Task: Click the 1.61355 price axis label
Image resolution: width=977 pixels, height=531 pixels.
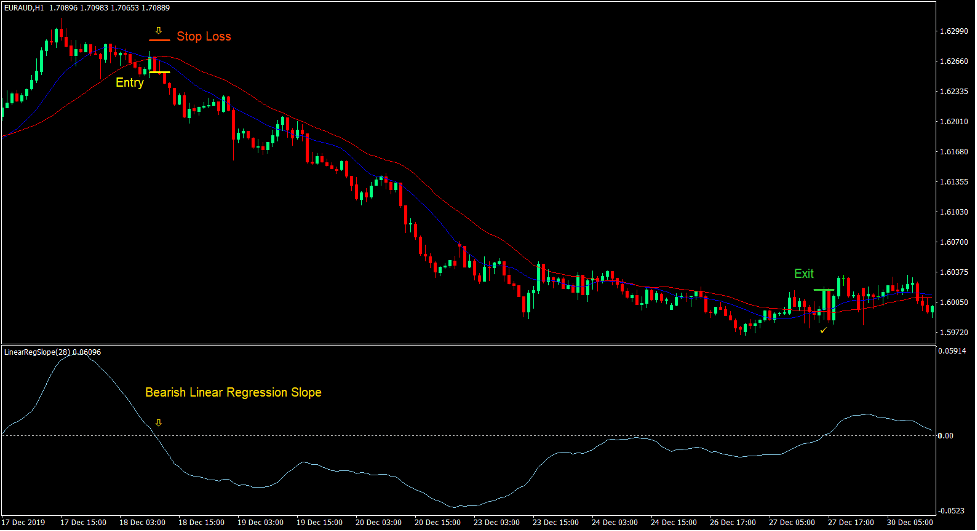Action: [954, 182]
